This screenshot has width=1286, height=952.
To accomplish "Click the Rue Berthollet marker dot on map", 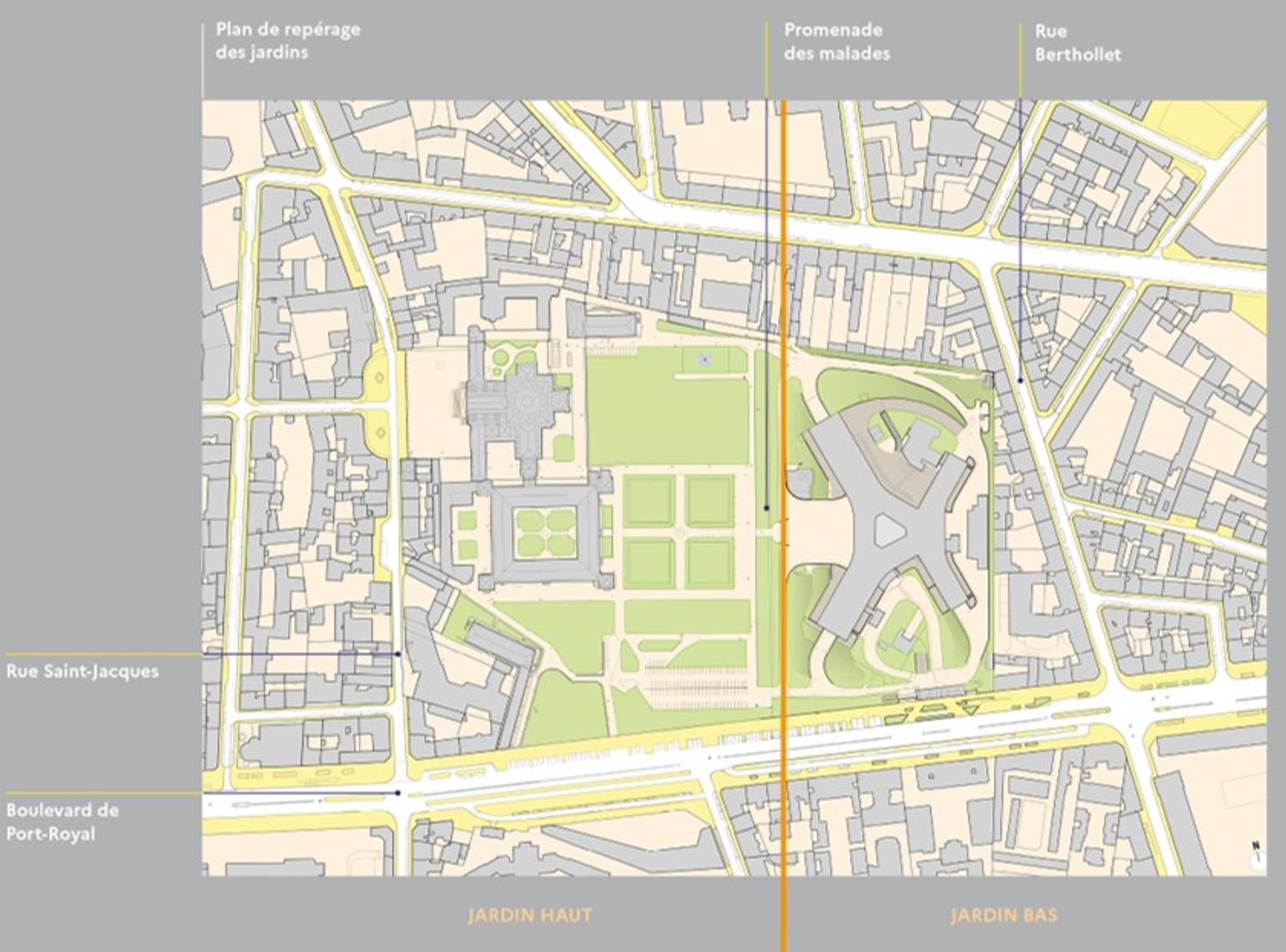I will pyautogui.click(x=1020, y=380).
